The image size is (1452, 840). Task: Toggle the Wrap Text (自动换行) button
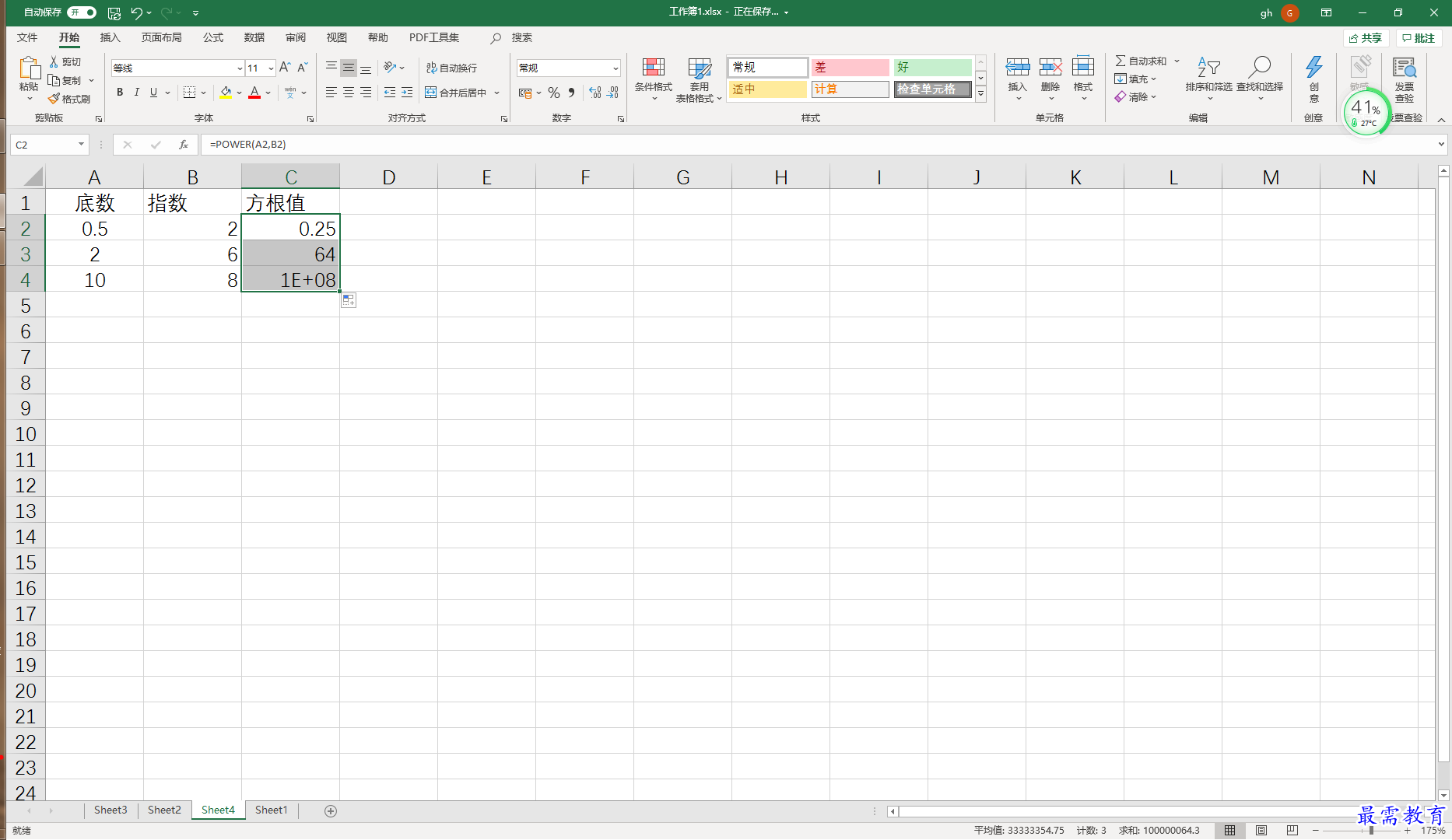(x=451, y=68)
